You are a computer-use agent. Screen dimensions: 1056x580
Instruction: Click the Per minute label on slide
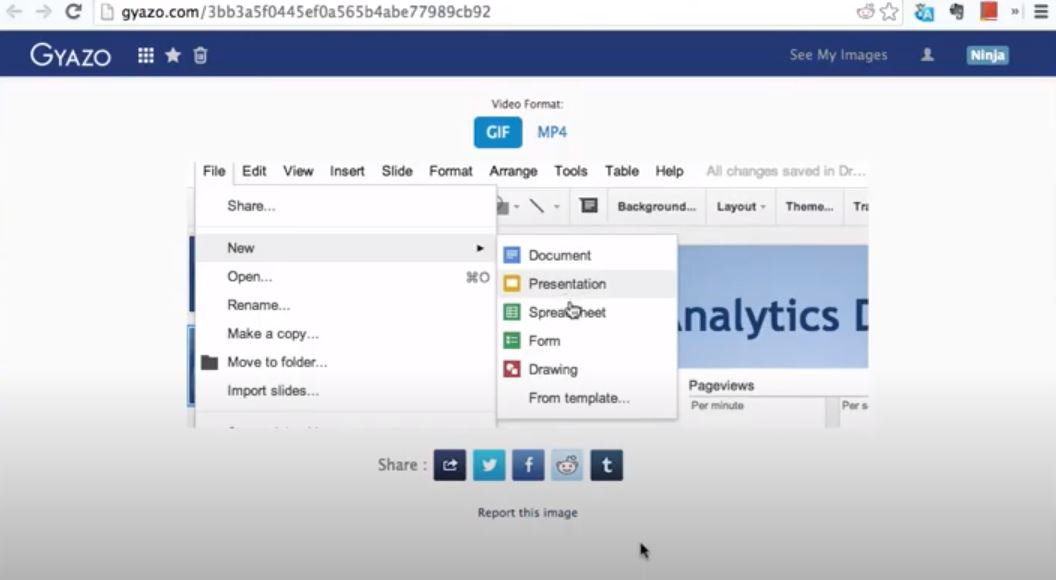pos(717,406)
